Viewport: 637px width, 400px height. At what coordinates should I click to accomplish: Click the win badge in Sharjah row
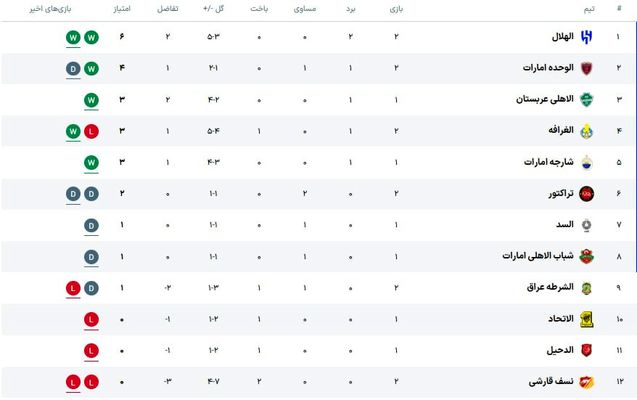click(91, 162)
